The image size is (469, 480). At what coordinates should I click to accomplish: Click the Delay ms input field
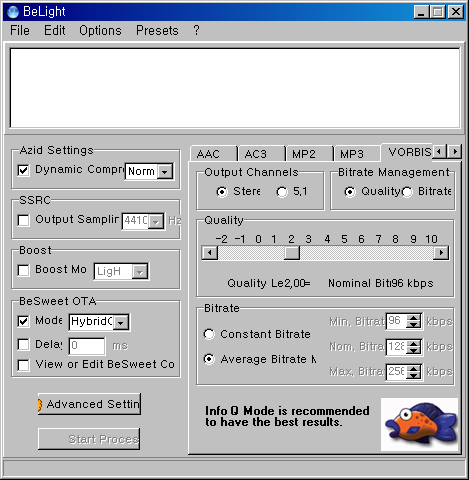87,346
